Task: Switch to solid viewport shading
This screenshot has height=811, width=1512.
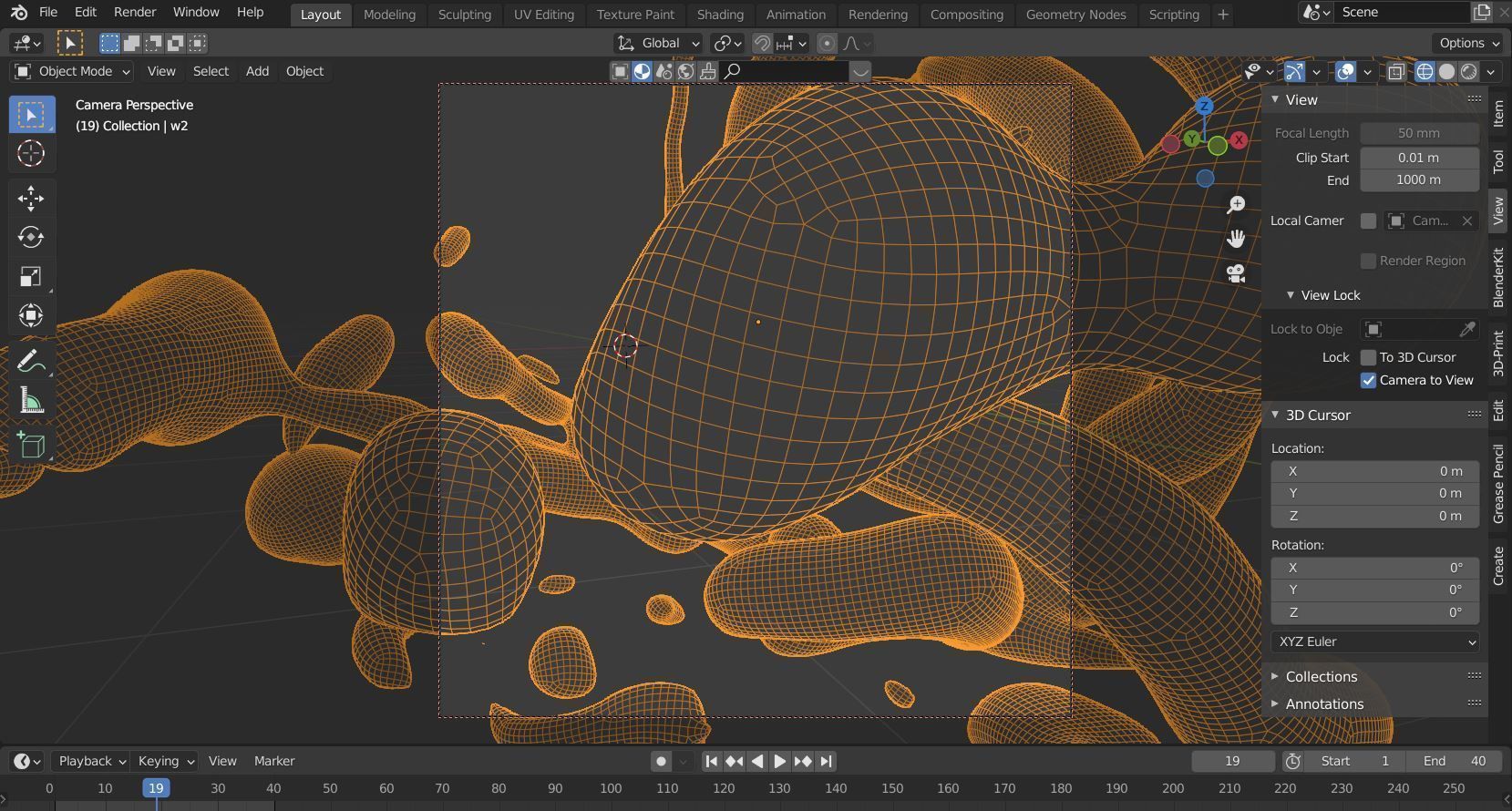Action: click(x=1446, y=72)
